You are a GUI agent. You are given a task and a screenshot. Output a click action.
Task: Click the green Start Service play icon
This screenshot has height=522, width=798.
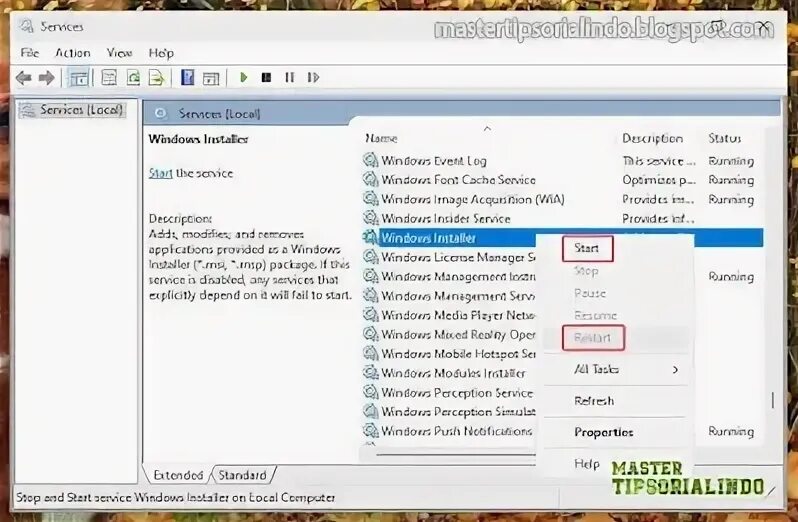pos(243,77)
